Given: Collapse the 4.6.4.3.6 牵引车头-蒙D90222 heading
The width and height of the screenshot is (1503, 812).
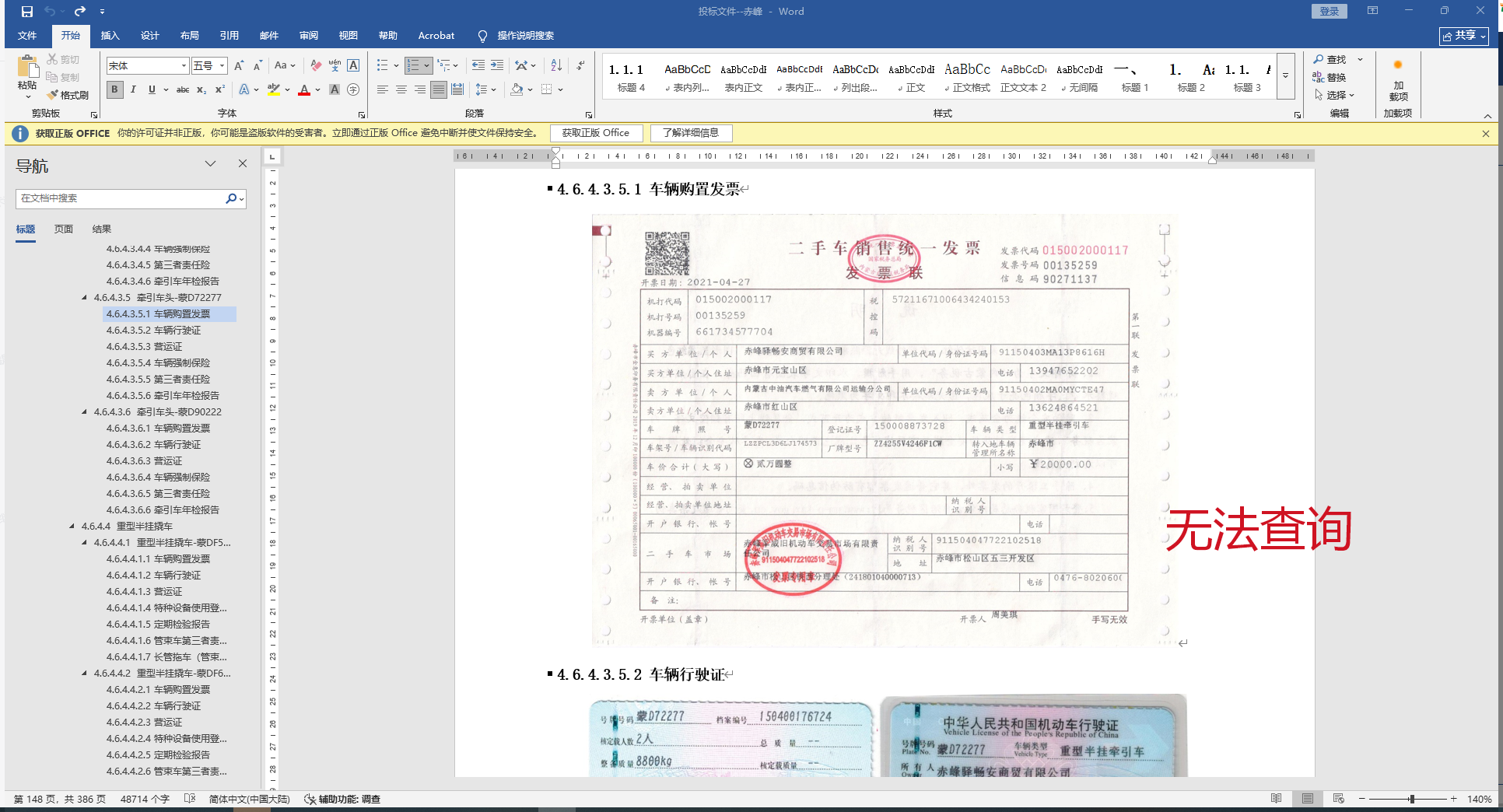Looking at the screenshot, I should pyautogui.click(x=84, y=412).
